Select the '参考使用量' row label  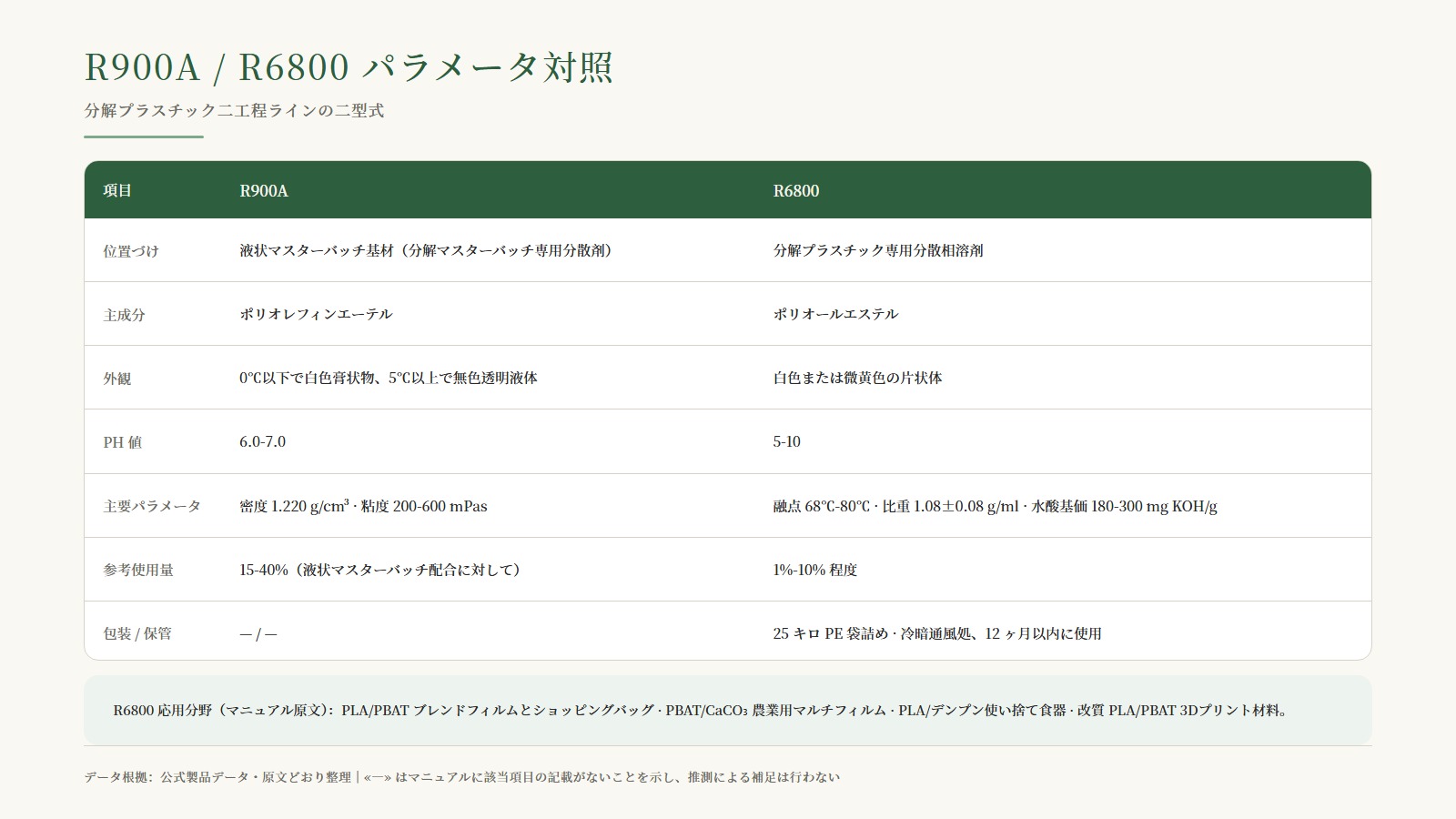[138, 570]
